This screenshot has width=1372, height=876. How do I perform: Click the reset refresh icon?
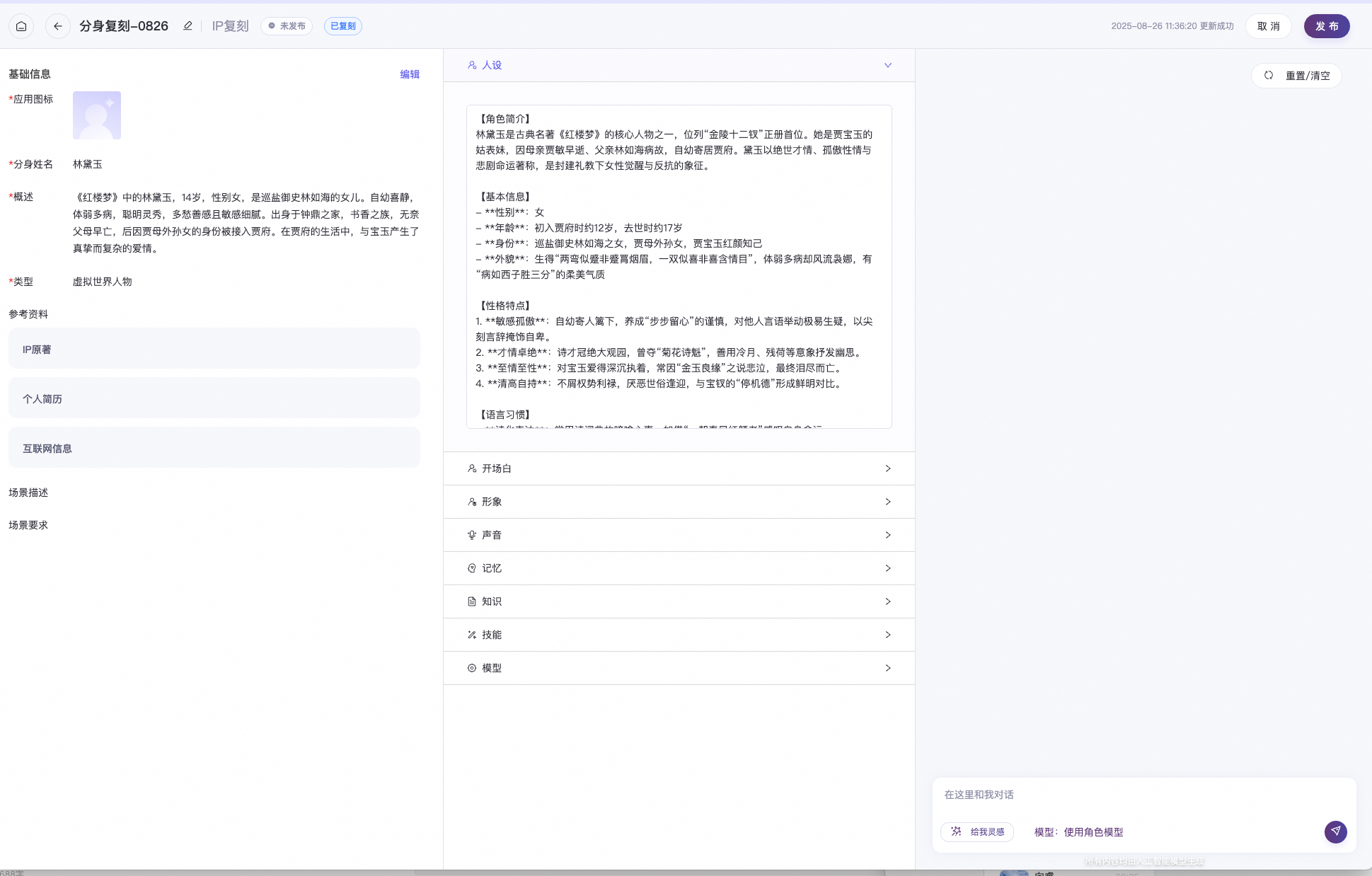1269,75
